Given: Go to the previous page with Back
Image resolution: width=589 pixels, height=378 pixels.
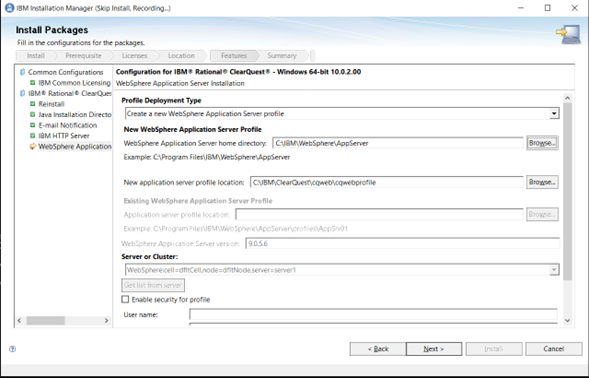Looking at the screenshot, I should point(378,349).
